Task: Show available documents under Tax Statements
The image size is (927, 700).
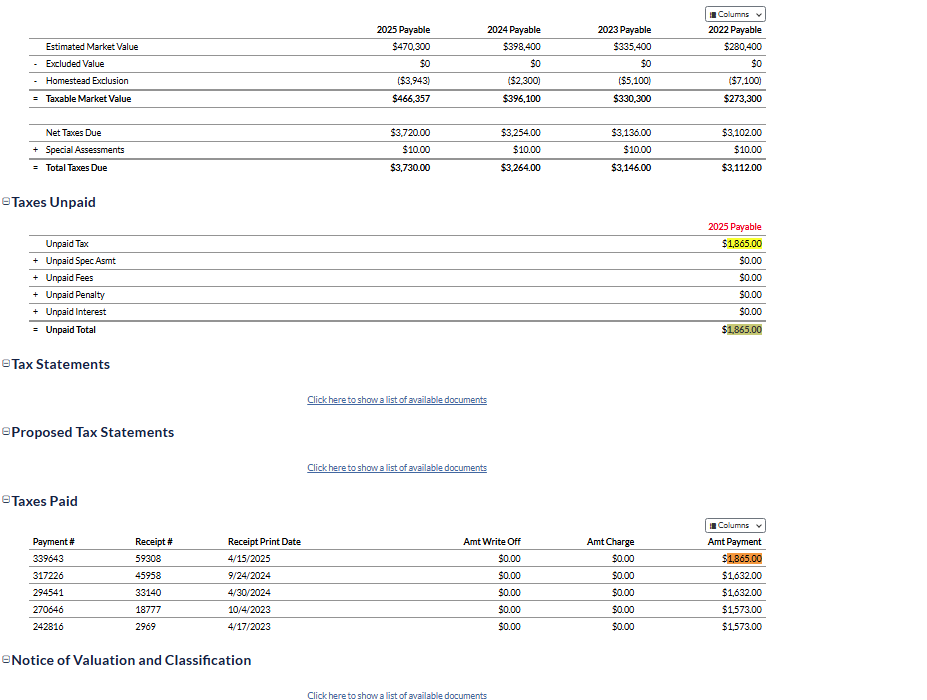Action: coord(397,400)
